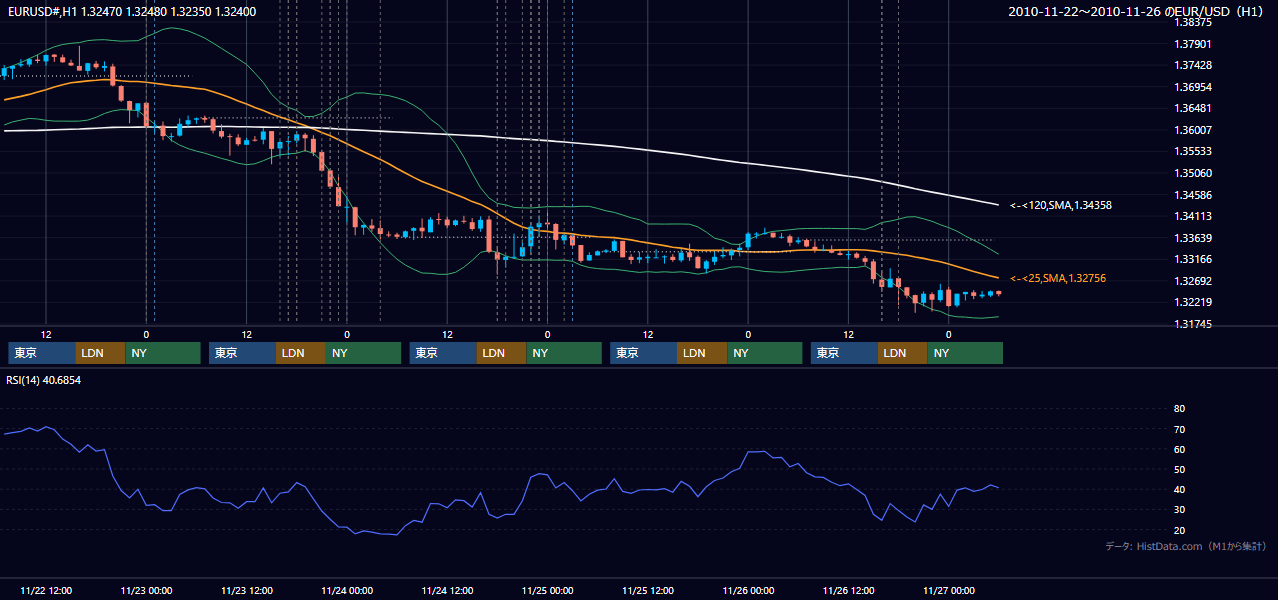Select the 11/26 00:00 time label
The width and height of the screenshot is (1278, 600).
click(748, 590)
